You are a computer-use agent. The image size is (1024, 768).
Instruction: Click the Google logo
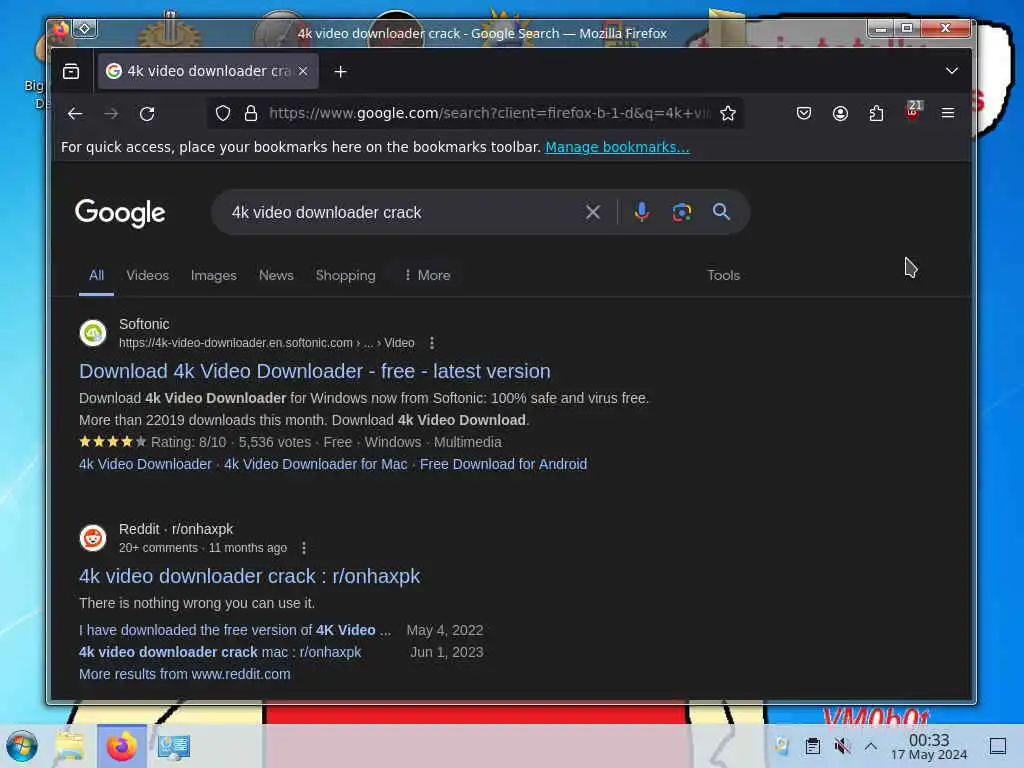tap(120, 213)
